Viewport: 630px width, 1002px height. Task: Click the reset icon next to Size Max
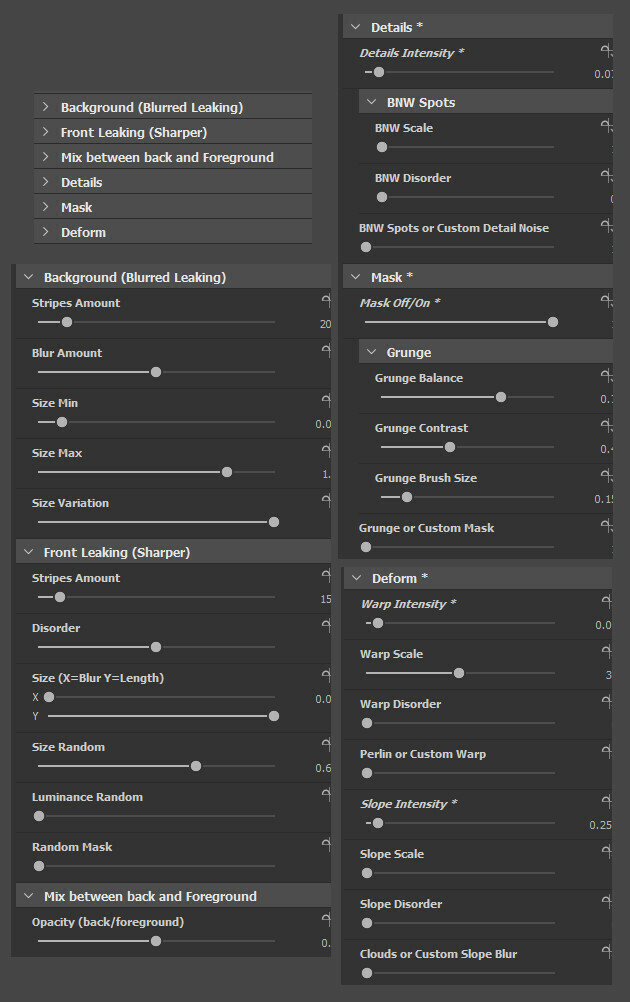(x=325, y=451)
